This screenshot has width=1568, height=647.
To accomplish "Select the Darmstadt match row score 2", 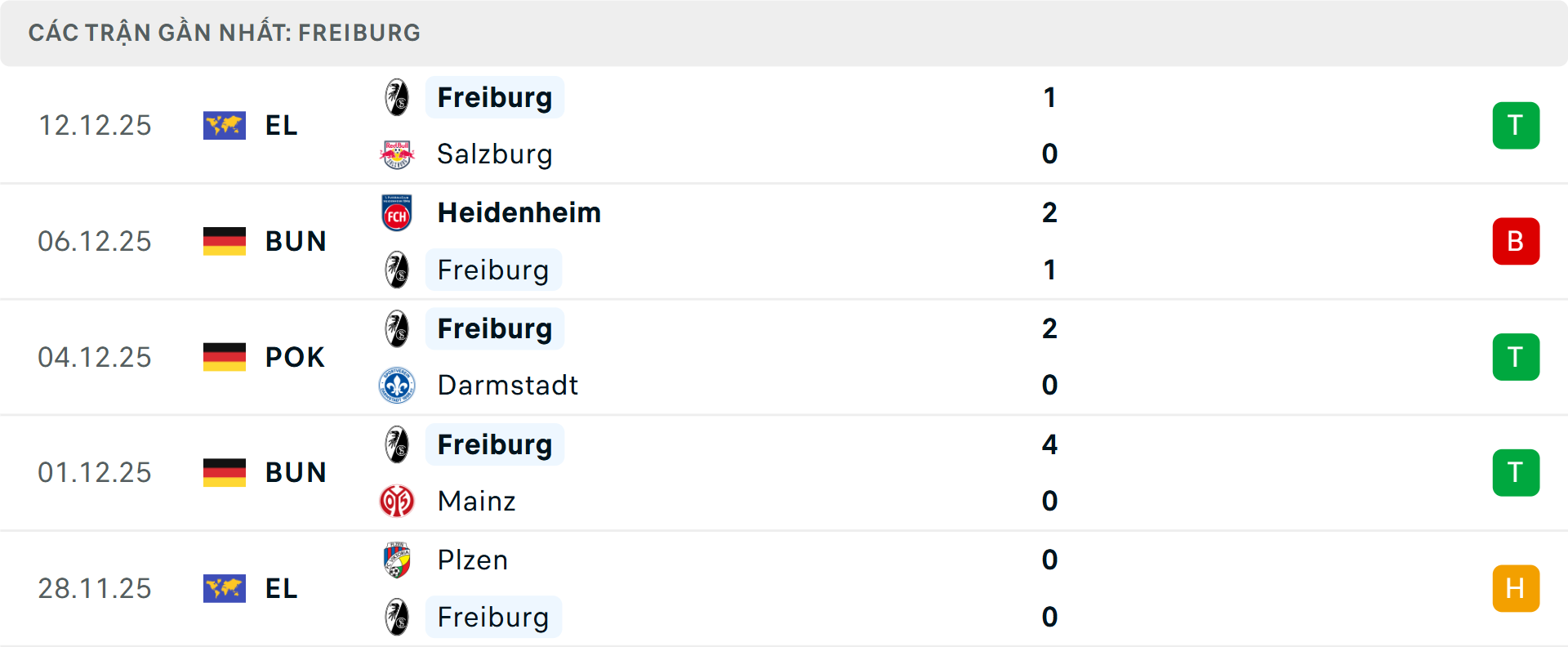I will [1050, 328].
